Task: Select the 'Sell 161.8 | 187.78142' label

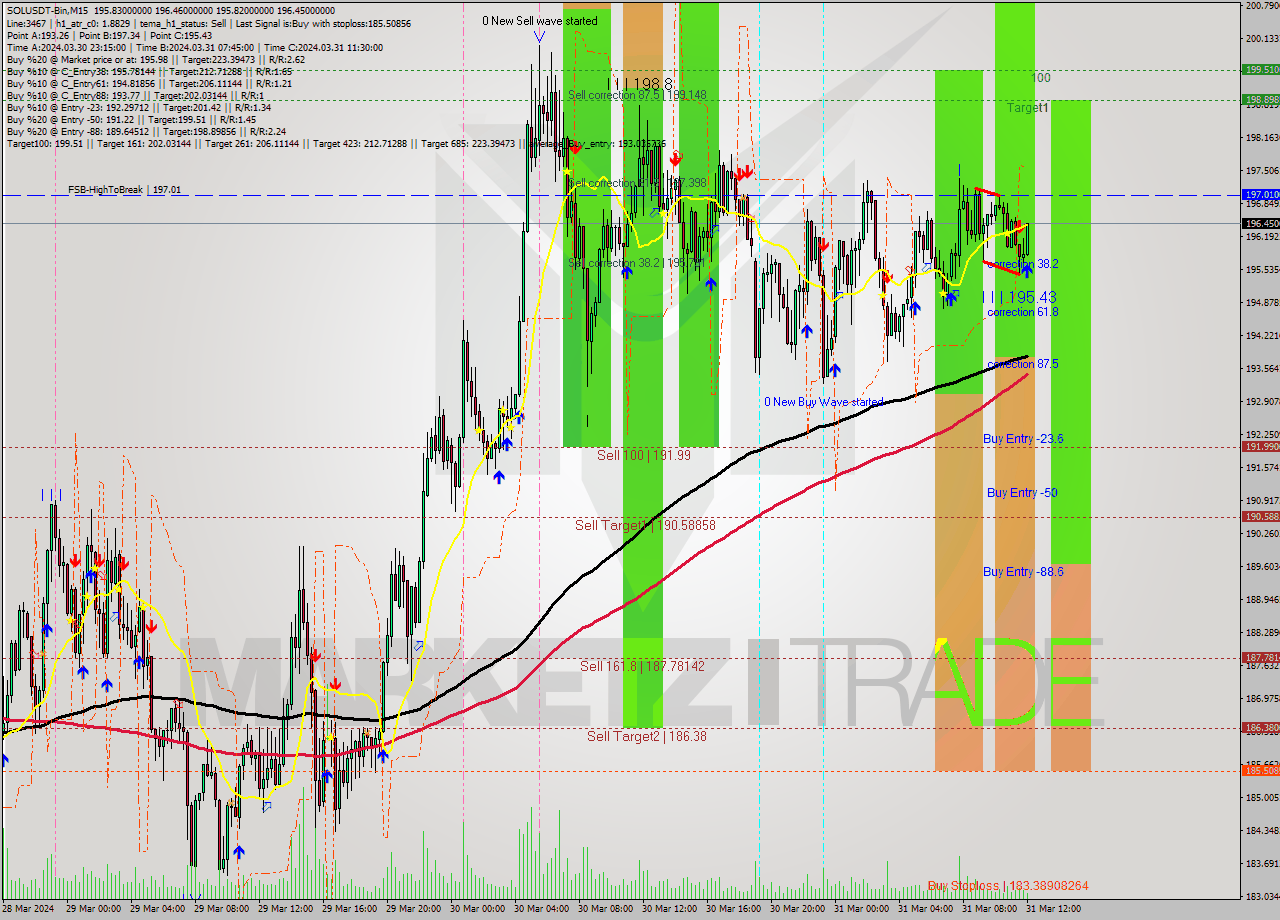Action: (643, 666)
